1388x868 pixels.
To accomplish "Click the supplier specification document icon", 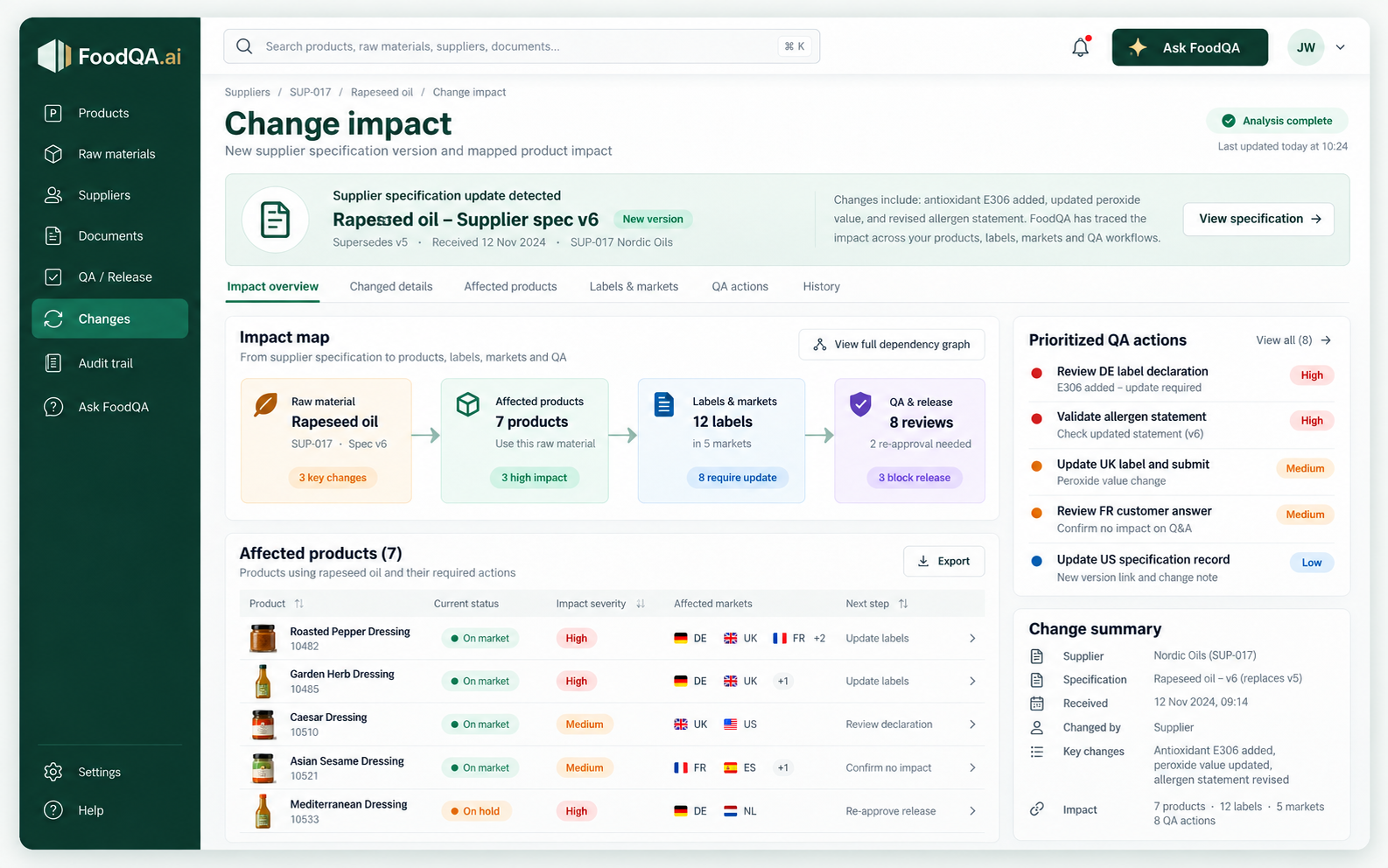I will coord(276,220).
